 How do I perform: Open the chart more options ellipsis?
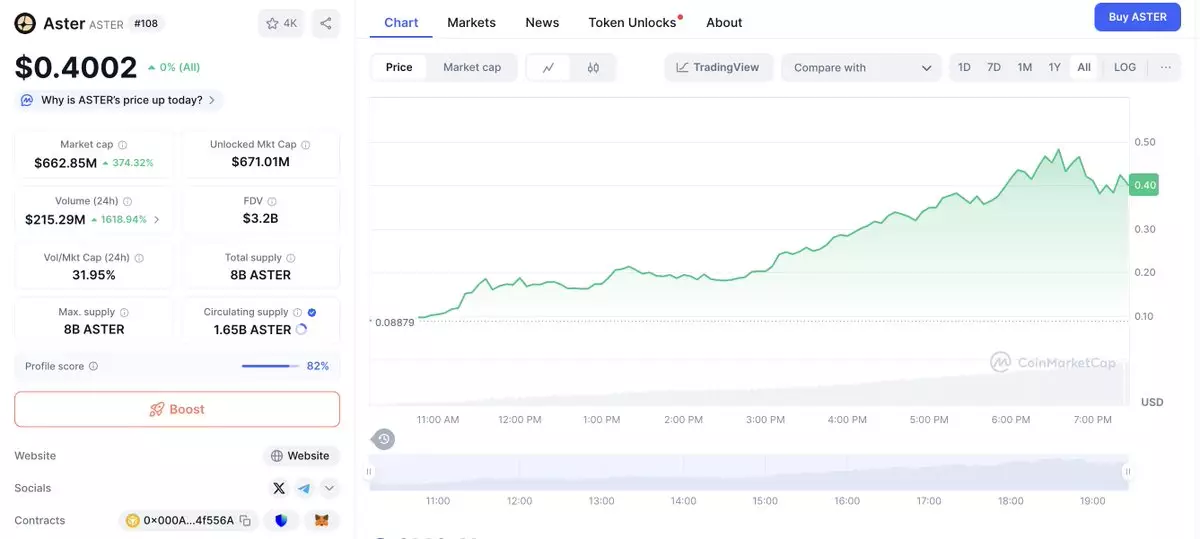pos(1166,67)
